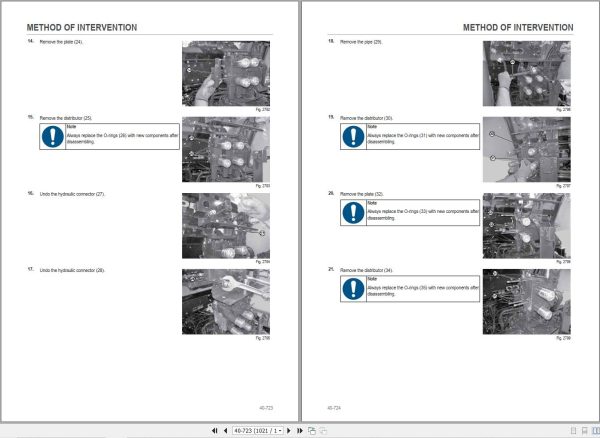Click the left page heading 'METHOD OF INTERVENTION'
Viewport: 600px width, 438px height.
pyautogui.click(x=82, y=28)
